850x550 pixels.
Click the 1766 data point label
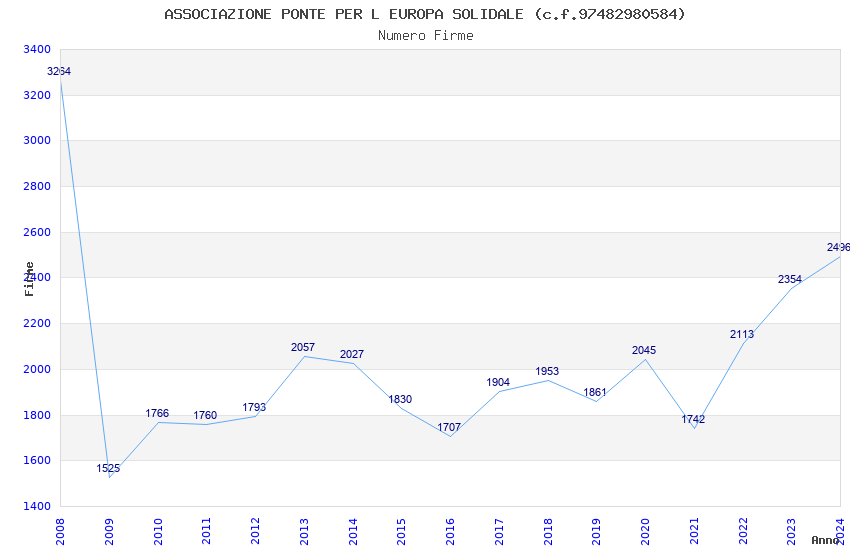point(157,413)
